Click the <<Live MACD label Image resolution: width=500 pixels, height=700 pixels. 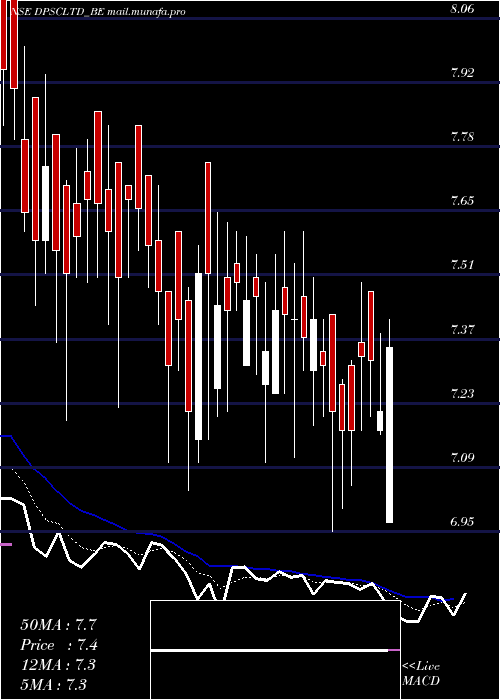tap(421, 674)
